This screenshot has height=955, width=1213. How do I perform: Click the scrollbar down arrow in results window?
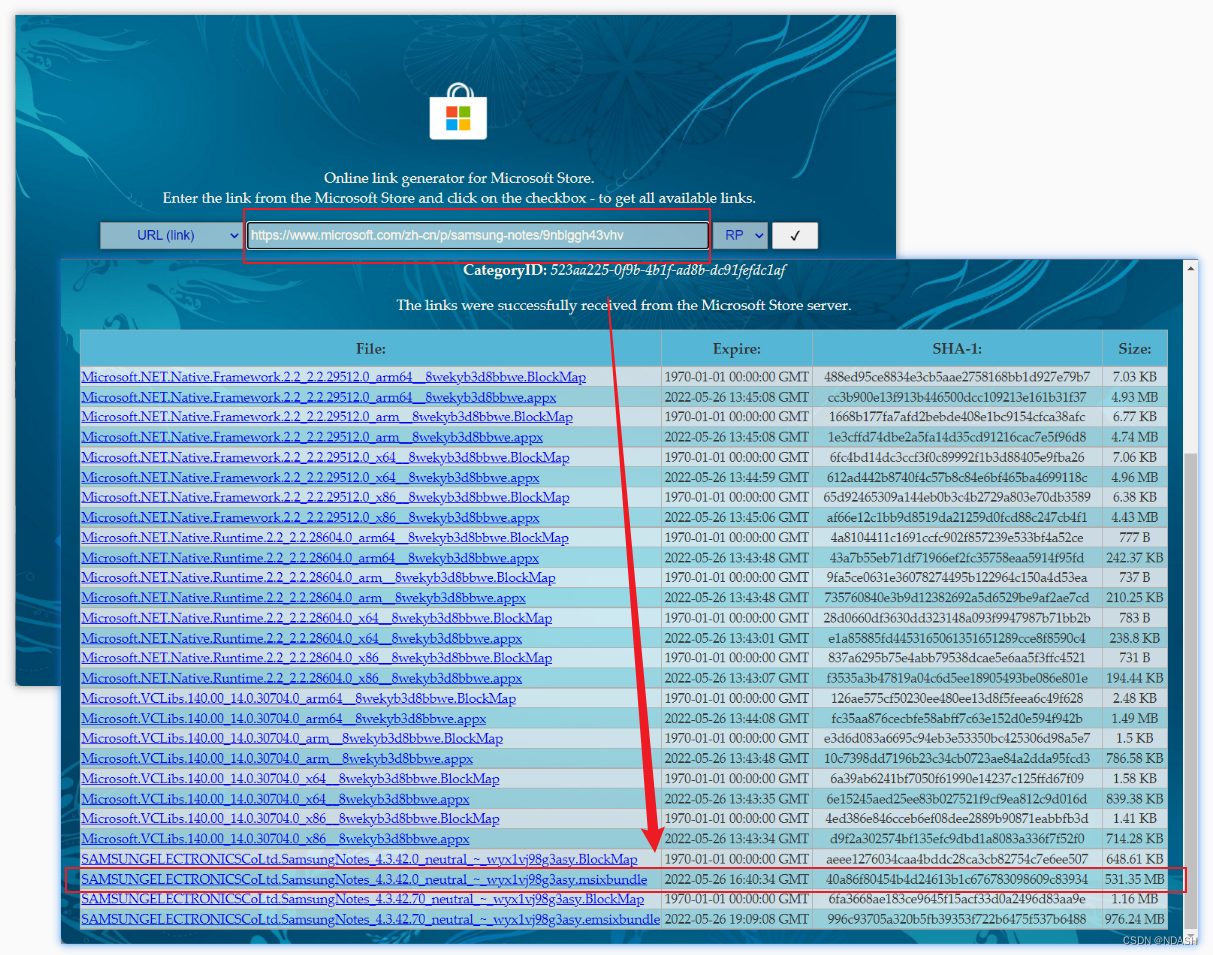pos(1190,935)
